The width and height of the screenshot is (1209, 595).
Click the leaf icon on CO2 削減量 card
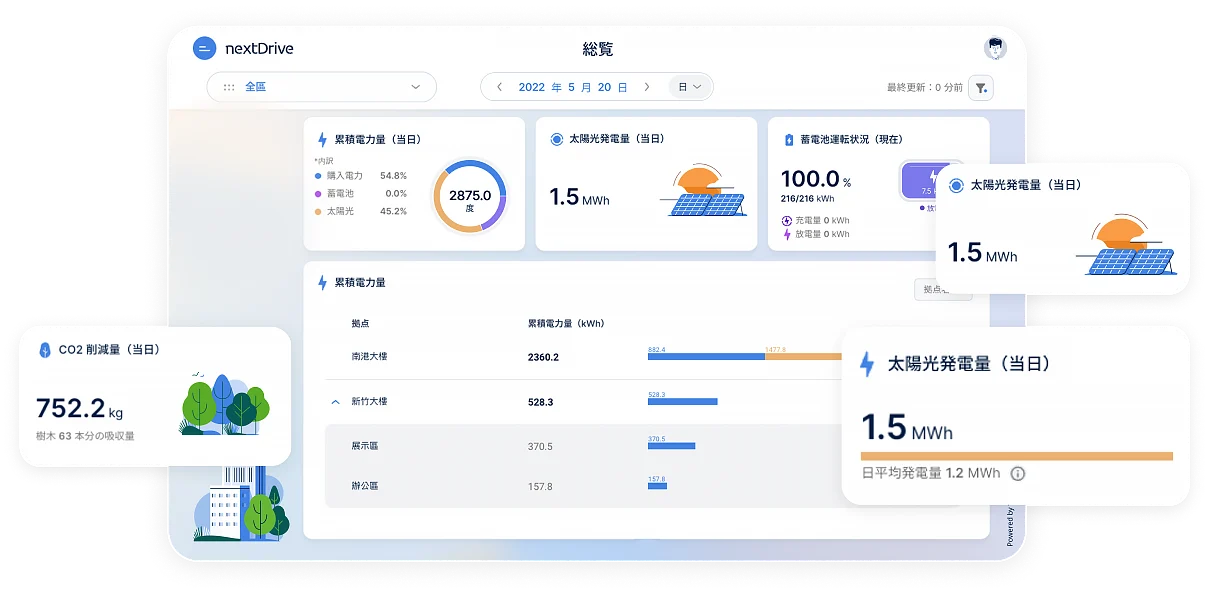(x=44, y=350)
